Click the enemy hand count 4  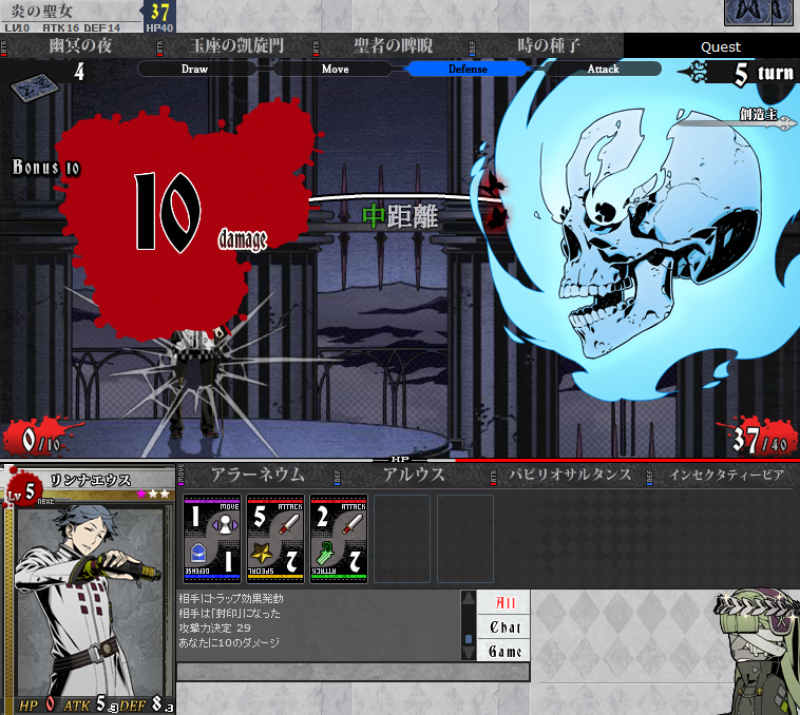click(79, 71)
